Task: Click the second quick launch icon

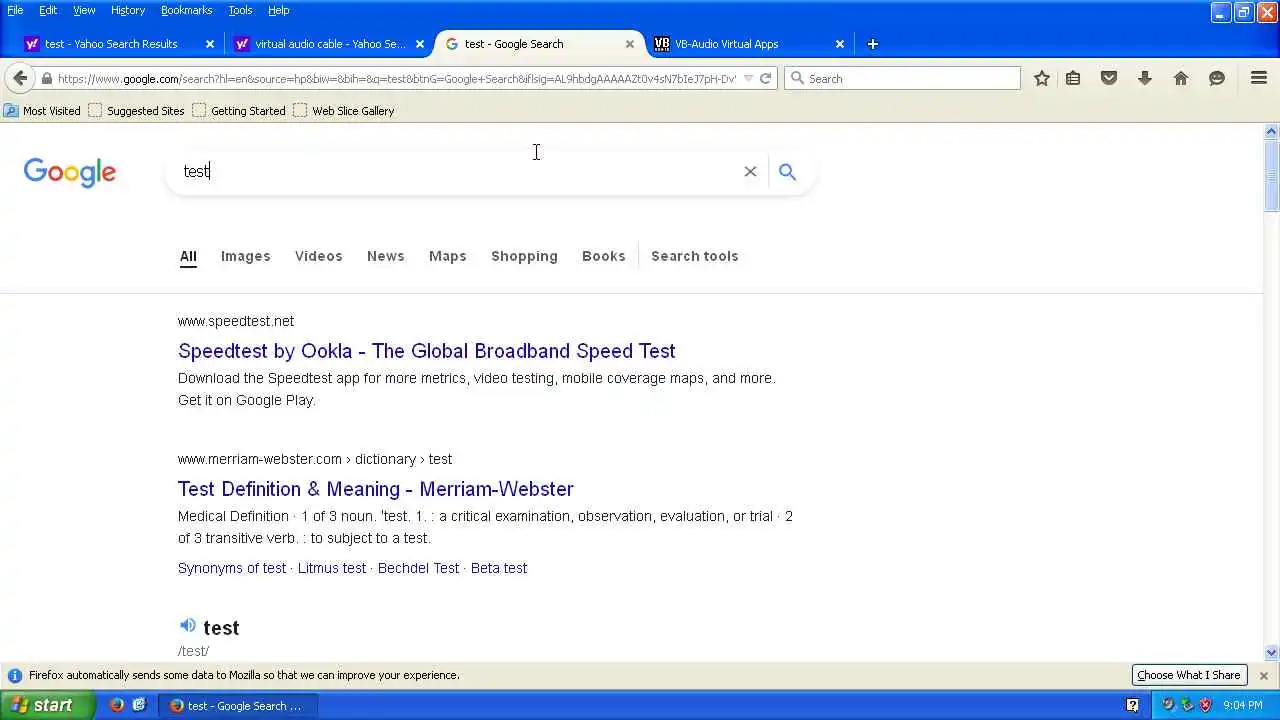Action: 139,705
